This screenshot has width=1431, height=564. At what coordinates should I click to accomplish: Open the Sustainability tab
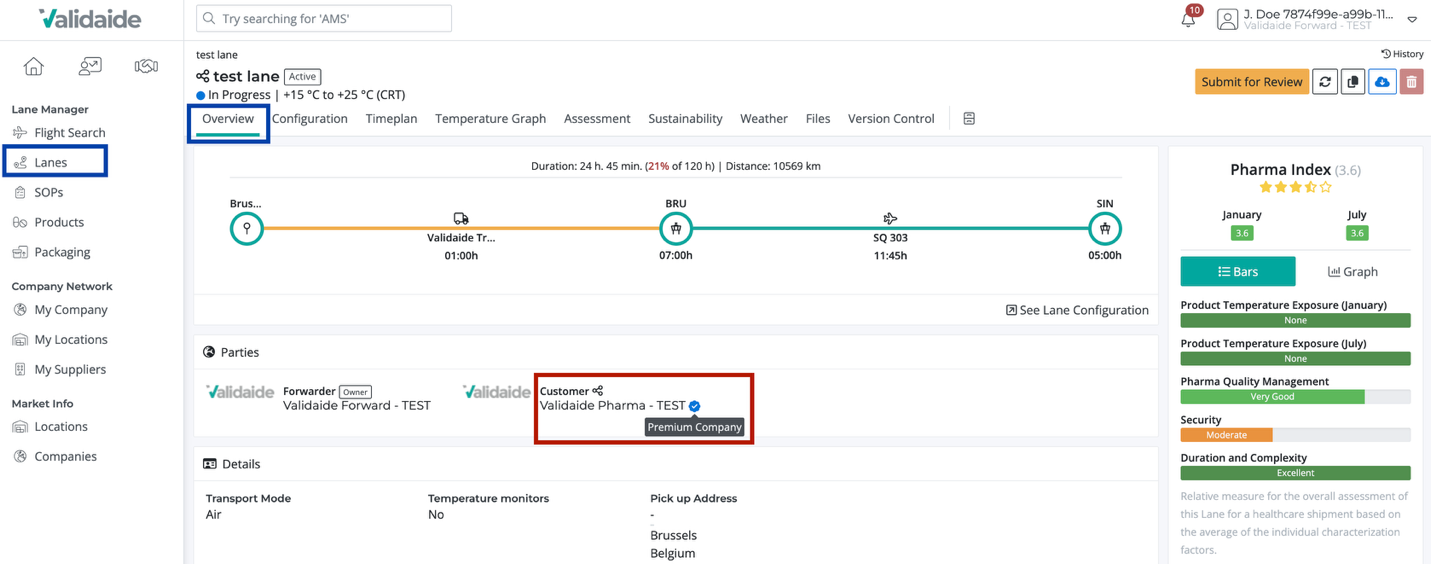685,118
